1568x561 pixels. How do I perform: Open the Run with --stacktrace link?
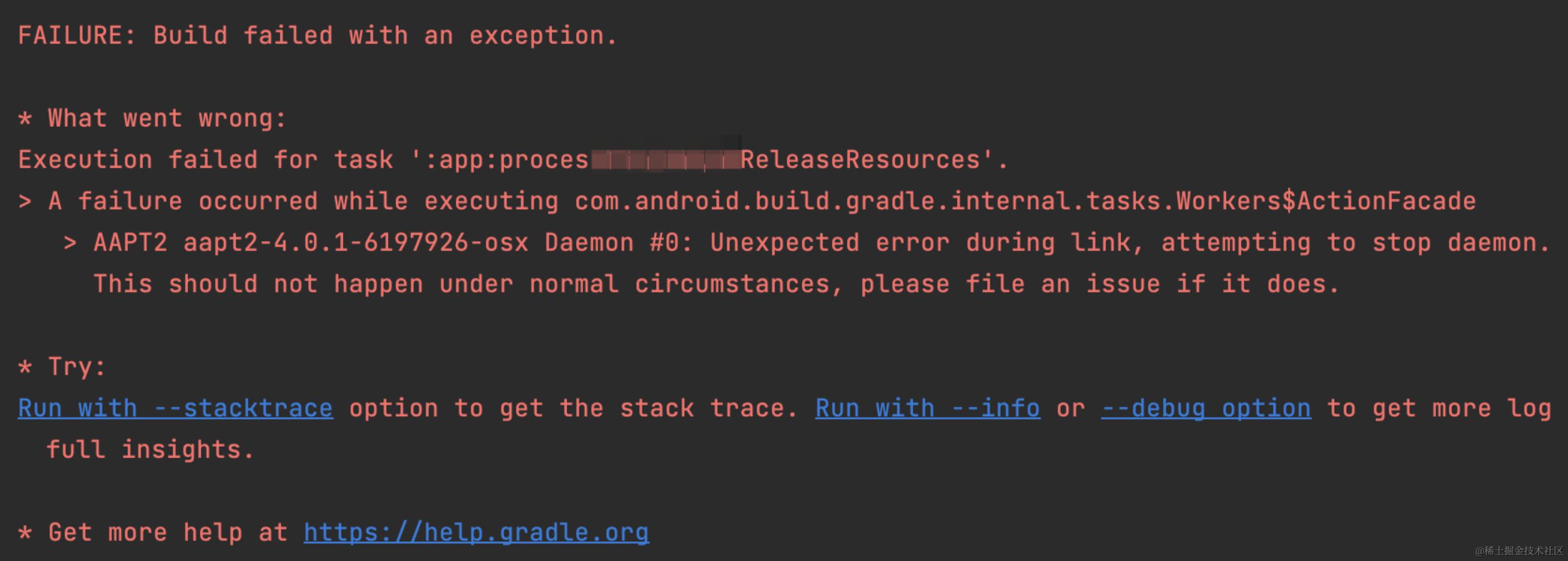[x=175, y=408]
